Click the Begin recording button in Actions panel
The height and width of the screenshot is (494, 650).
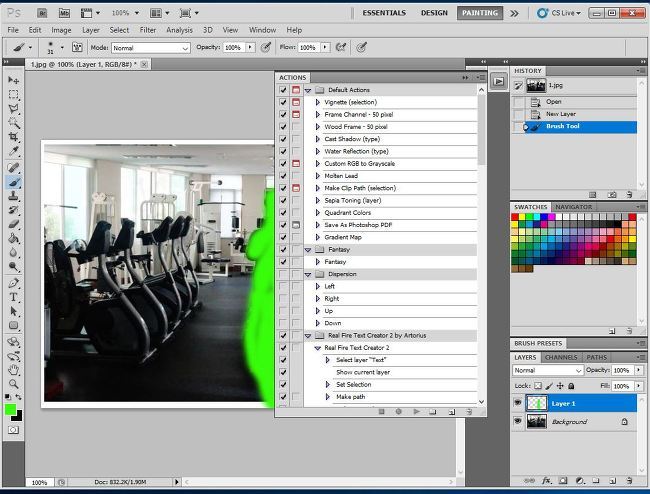coord(398,412)
